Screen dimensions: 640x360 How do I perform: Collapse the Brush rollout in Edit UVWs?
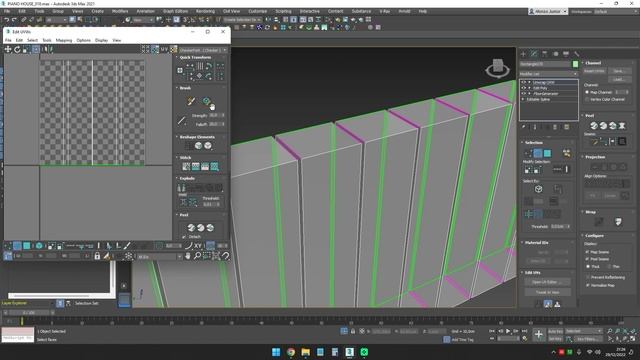[x=185, y=88]
